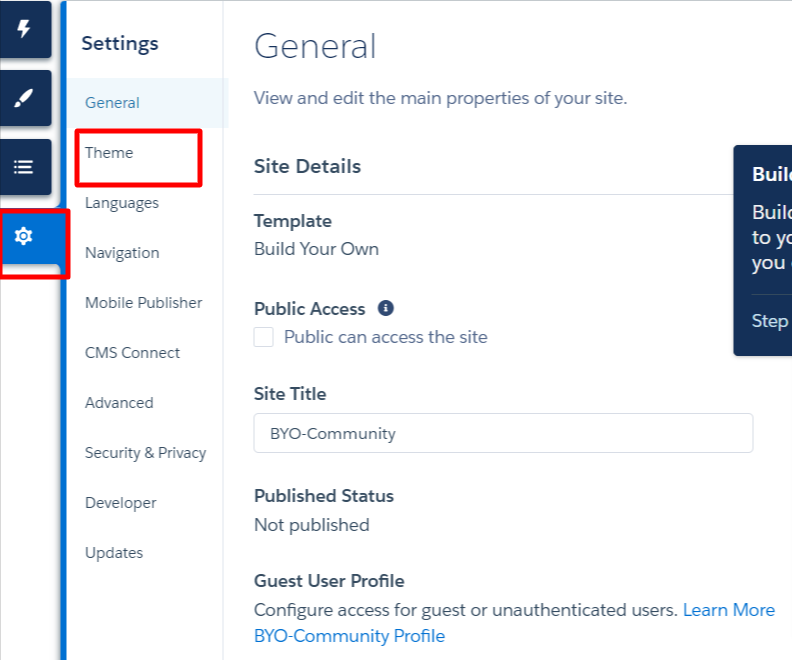Click the Site Title input field

coord(503,434)
